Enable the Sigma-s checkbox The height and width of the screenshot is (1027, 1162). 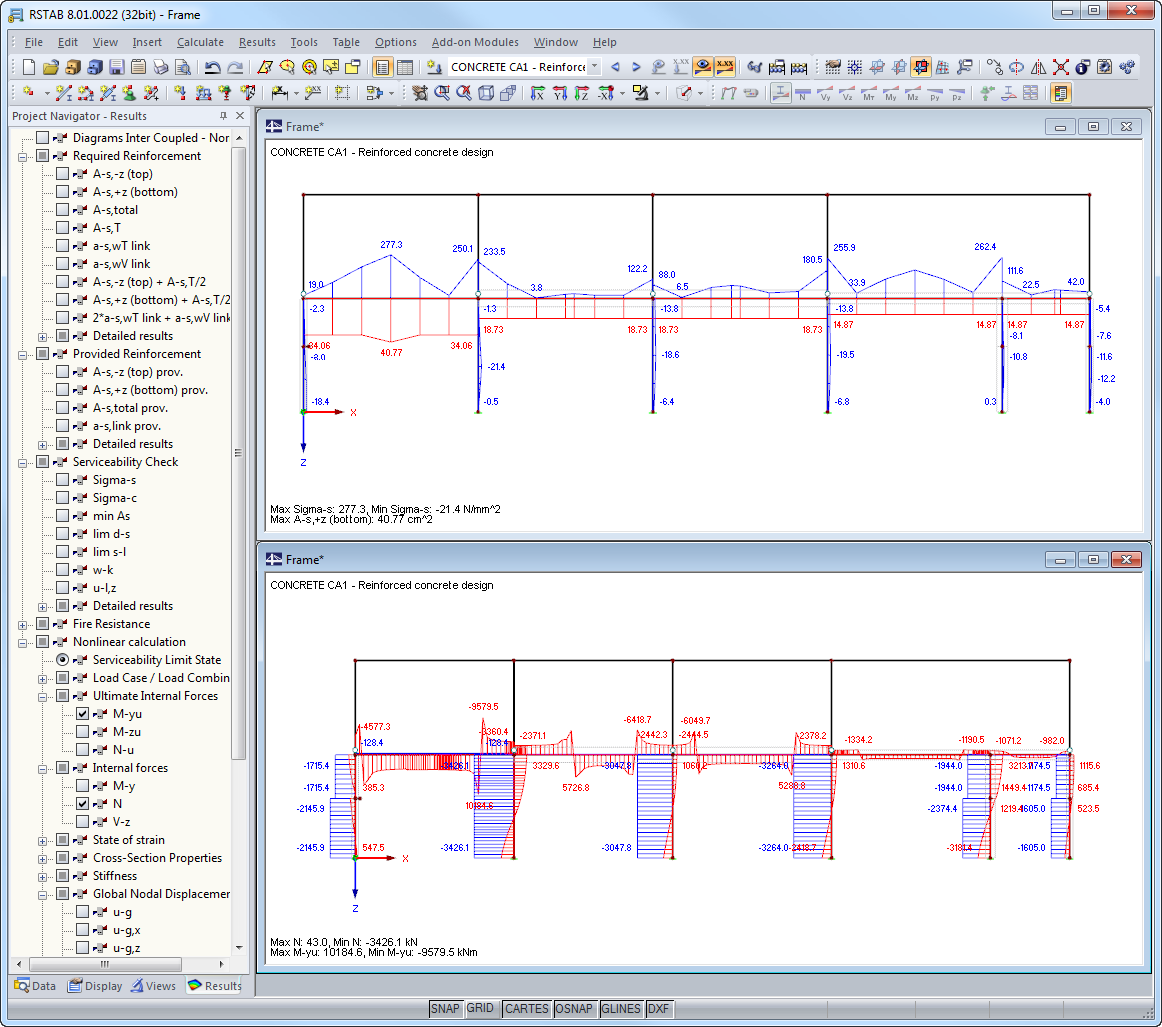click(x=63, y=480)
